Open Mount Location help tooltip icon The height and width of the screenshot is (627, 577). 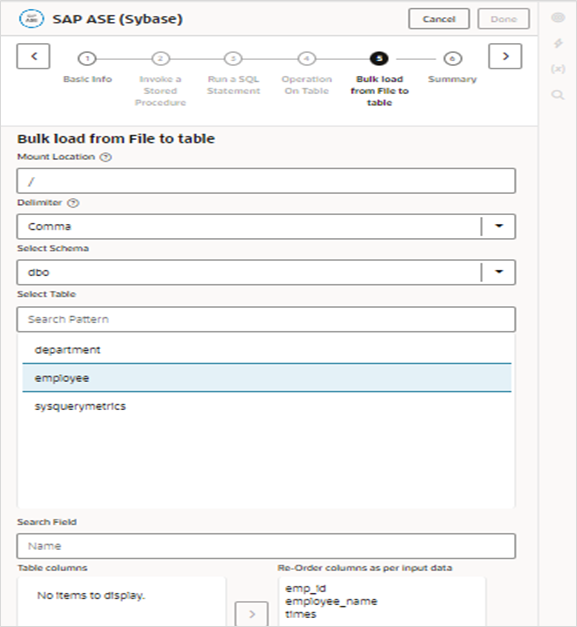[106, 157]
